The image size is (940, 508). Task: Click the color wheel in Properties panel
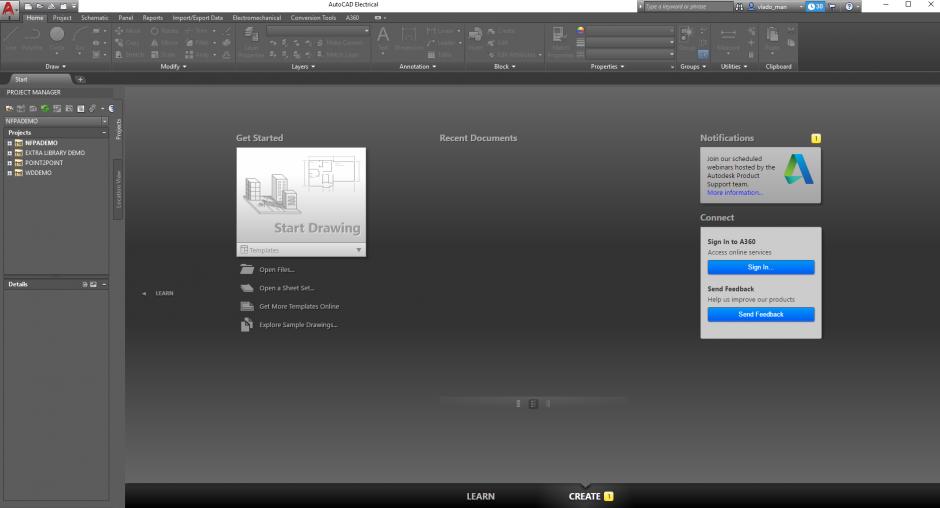pos(580,31)
